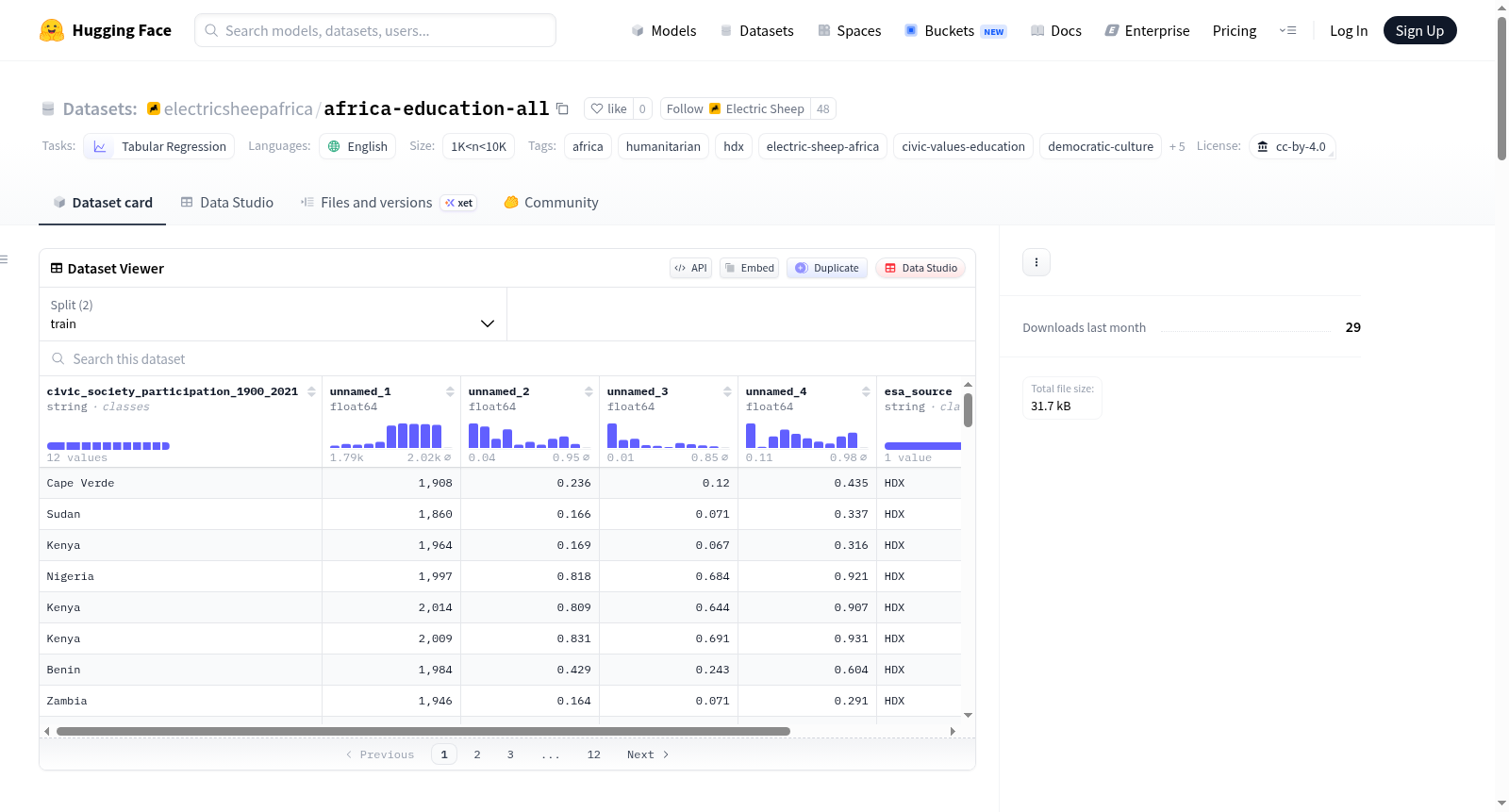Click the like count number
Screen dimensions: 1509x812
pyautogui.click(x=642, y=108)
